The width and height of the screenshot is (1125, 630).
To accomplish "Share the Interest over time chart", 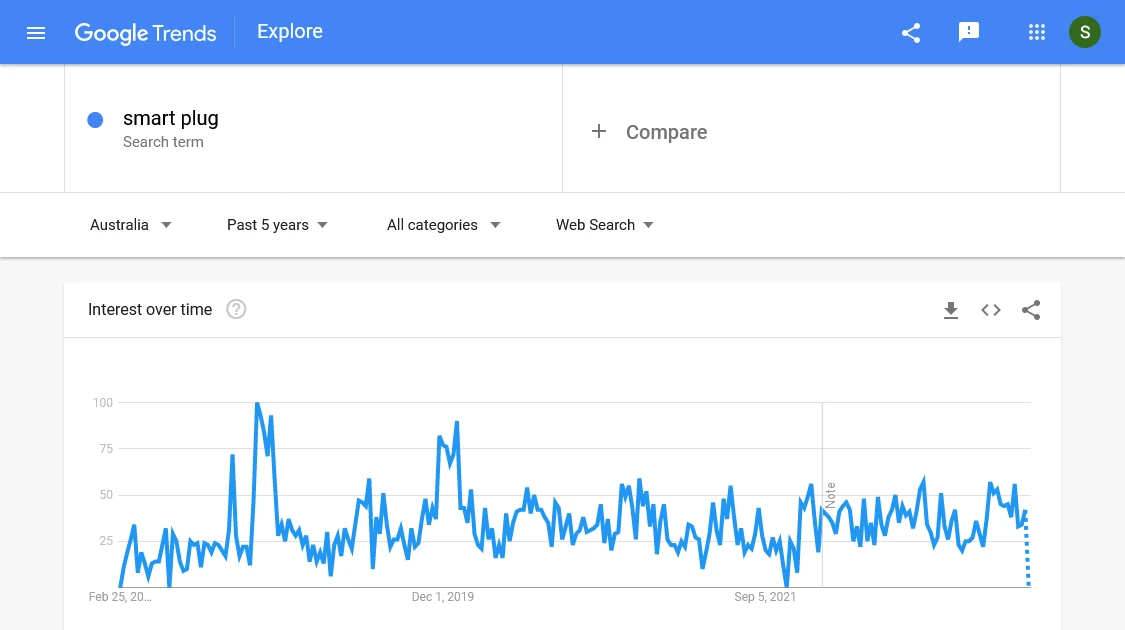I will tap(1031, 310).
